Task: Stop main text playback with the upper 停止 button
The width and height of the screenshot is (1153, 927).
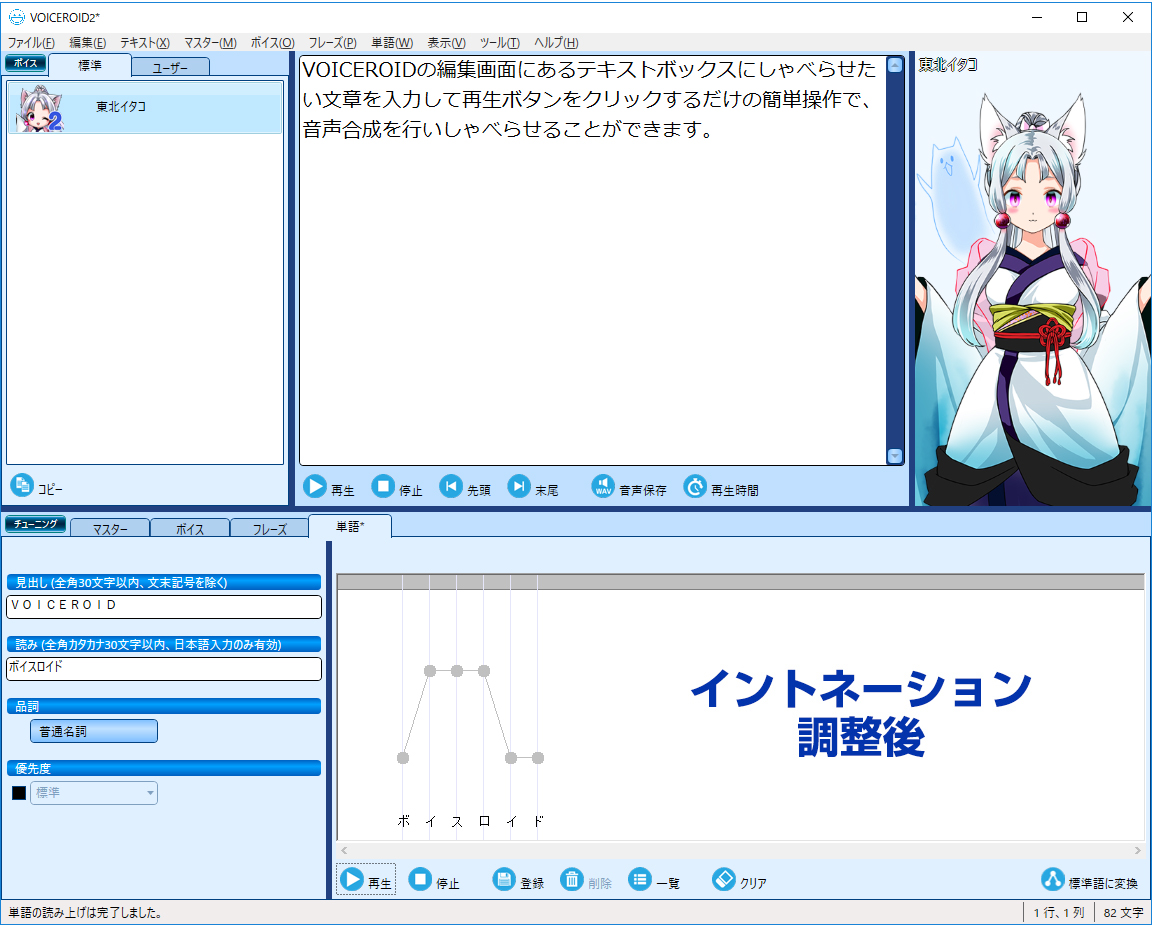Action: pyautogui.click(x=397, y=488)
